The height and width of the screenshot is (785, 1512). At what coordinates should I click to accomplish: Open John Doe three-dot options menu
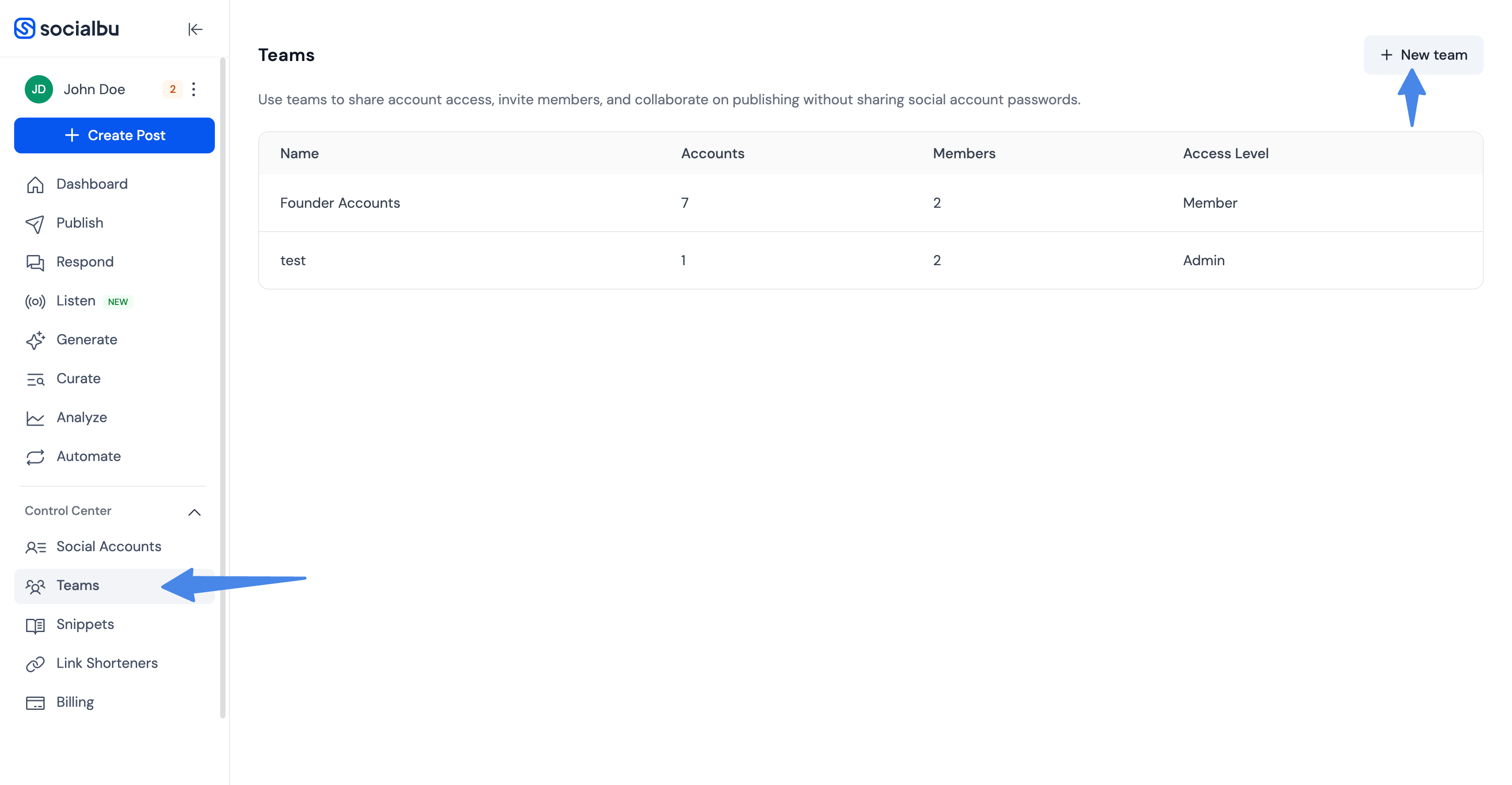coord(194,89)
